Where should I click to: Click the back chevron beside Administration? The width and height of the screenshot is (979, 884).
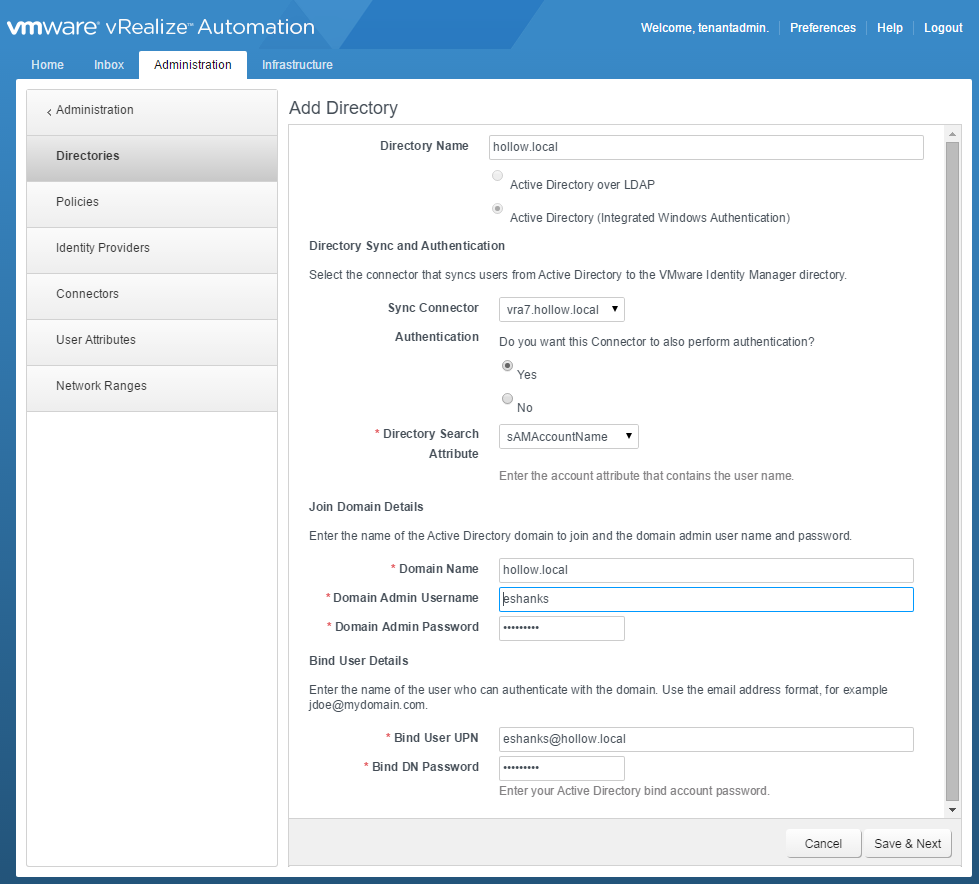pyautogui.click(x=49, y=112)
